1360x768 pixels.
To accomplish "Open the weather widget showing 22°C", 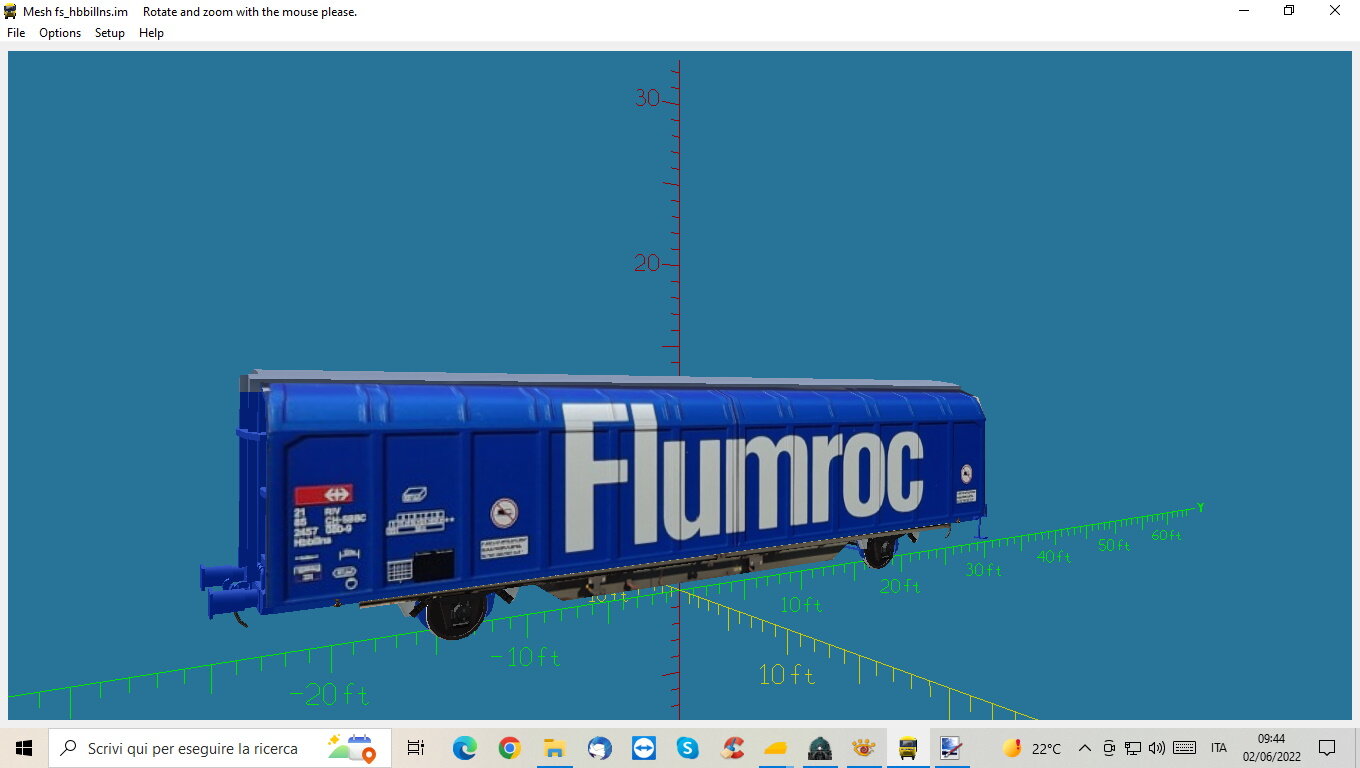I will 1031,748.
